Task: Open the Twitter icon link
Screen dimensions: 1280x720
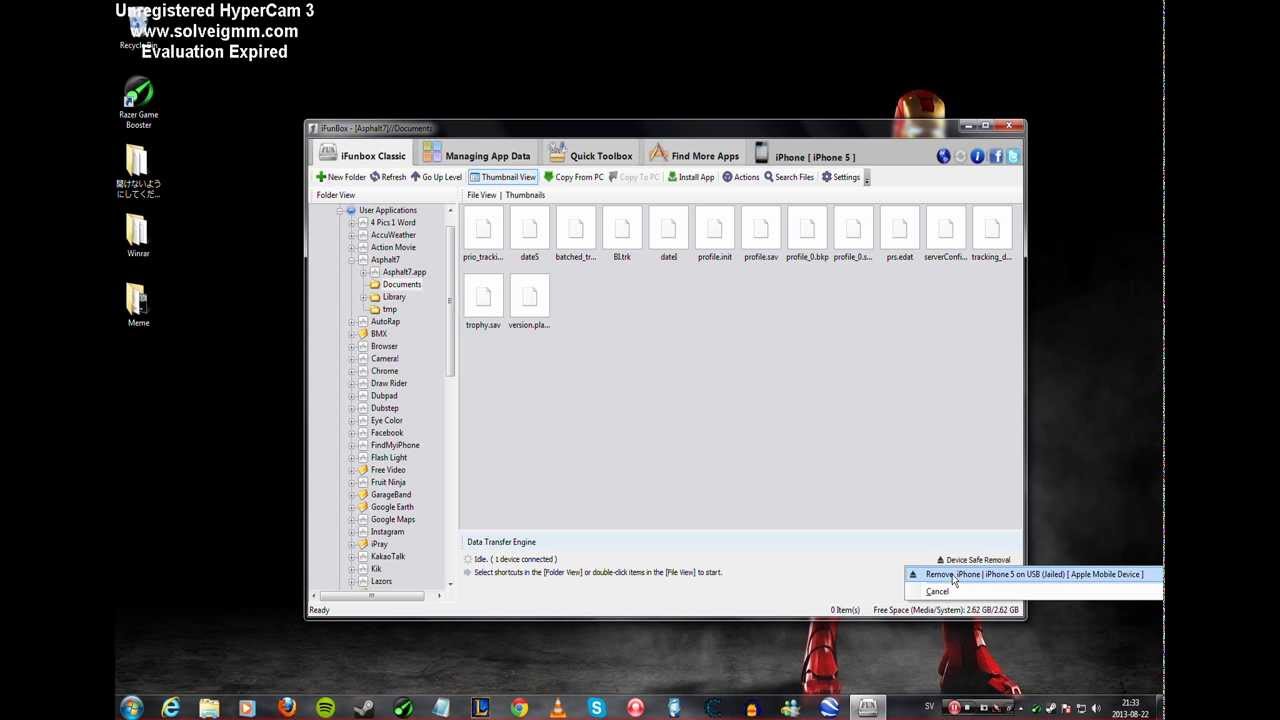Action: click(1012, 156)
